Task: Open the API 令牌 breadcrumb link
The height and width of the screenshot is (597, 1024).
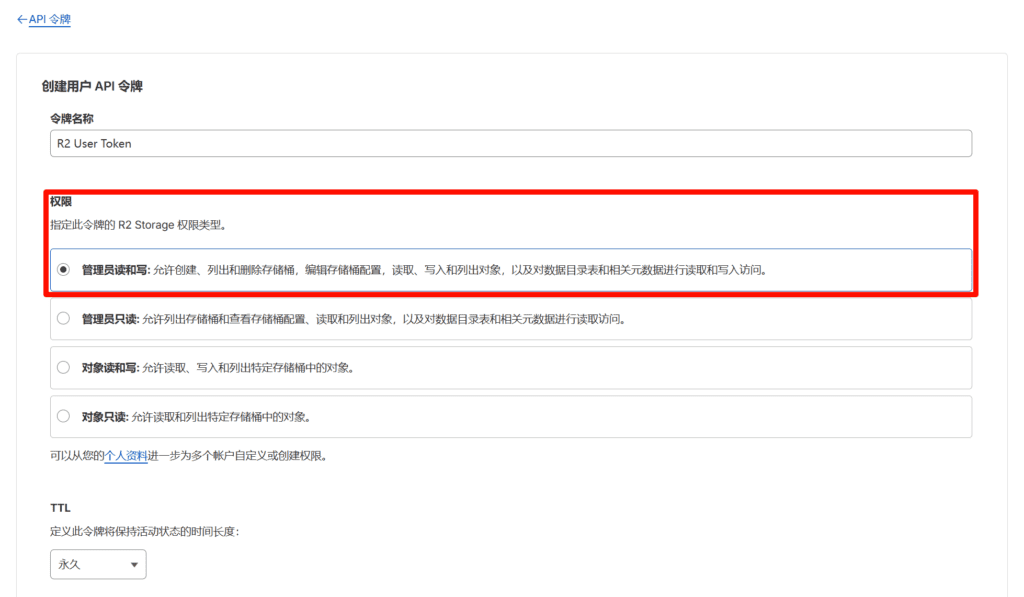Action: (x=49, y=20)
